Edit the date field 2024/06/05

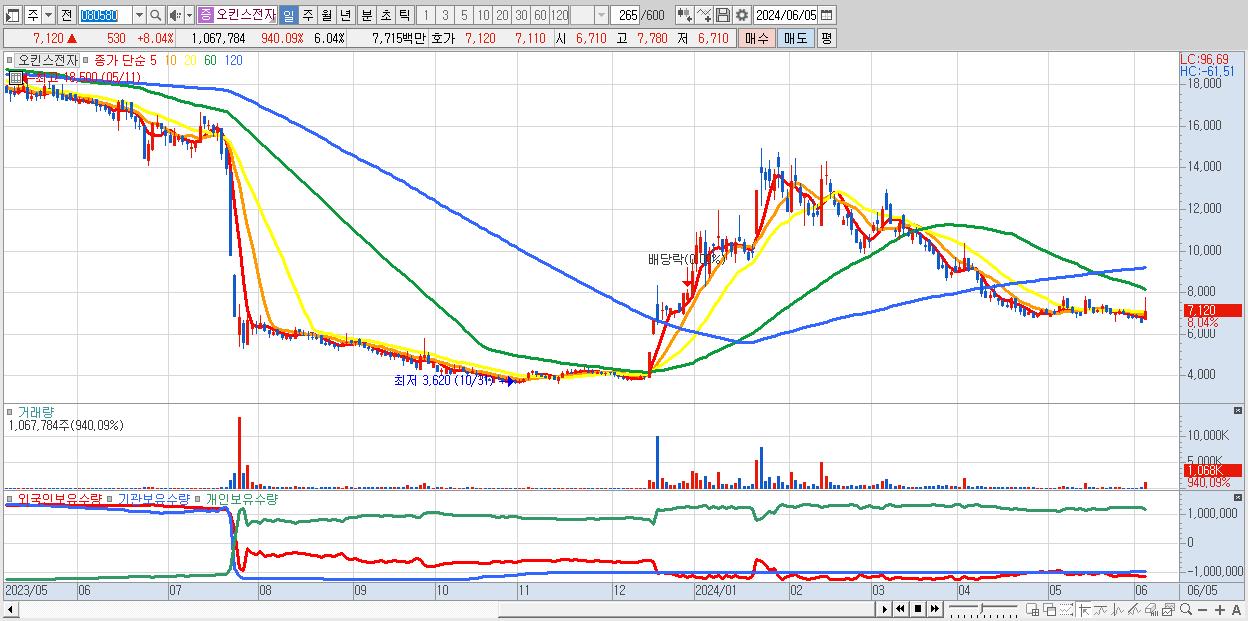point(785,15)
